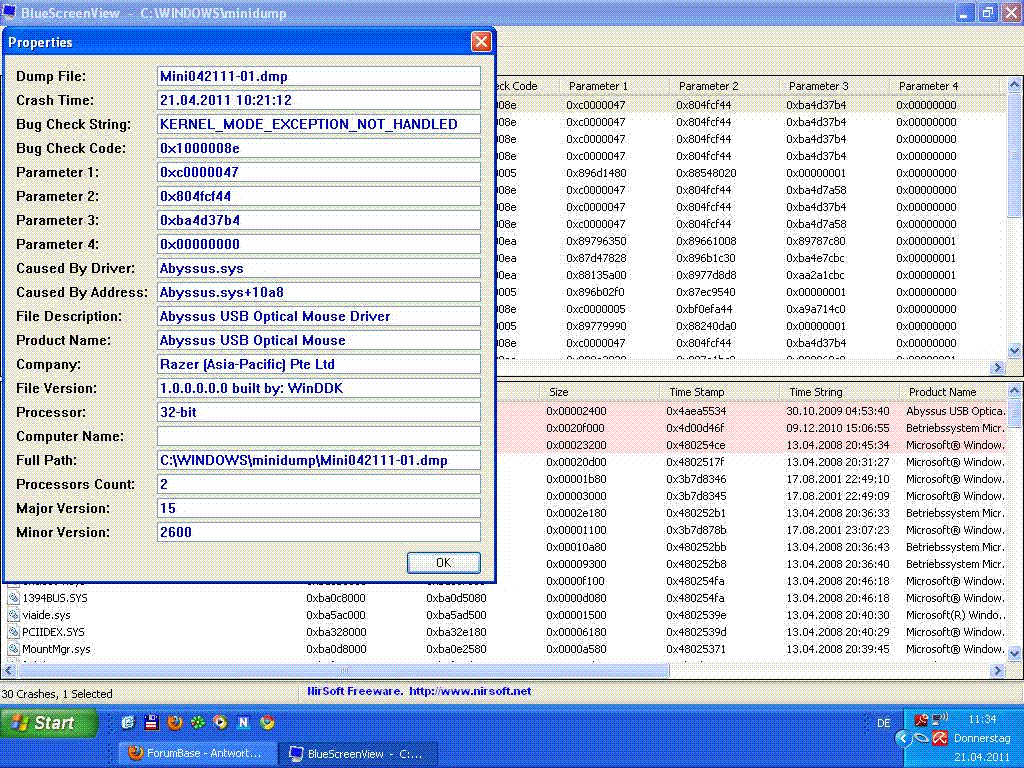Image resolution: width=1024 pixels, height=768 pixels.
Task: Click time string 30.10.2009 04:53:40
Action: coord(838,411)
